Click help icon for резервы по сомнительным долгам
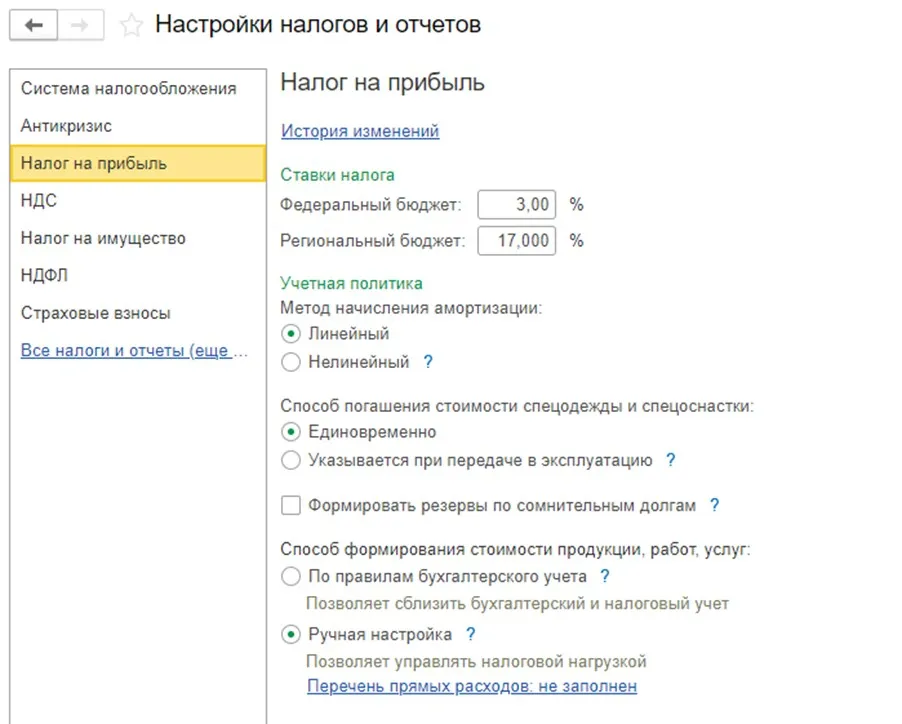The width and height of the screenshot is (902, 724). [x=714, y=505]
